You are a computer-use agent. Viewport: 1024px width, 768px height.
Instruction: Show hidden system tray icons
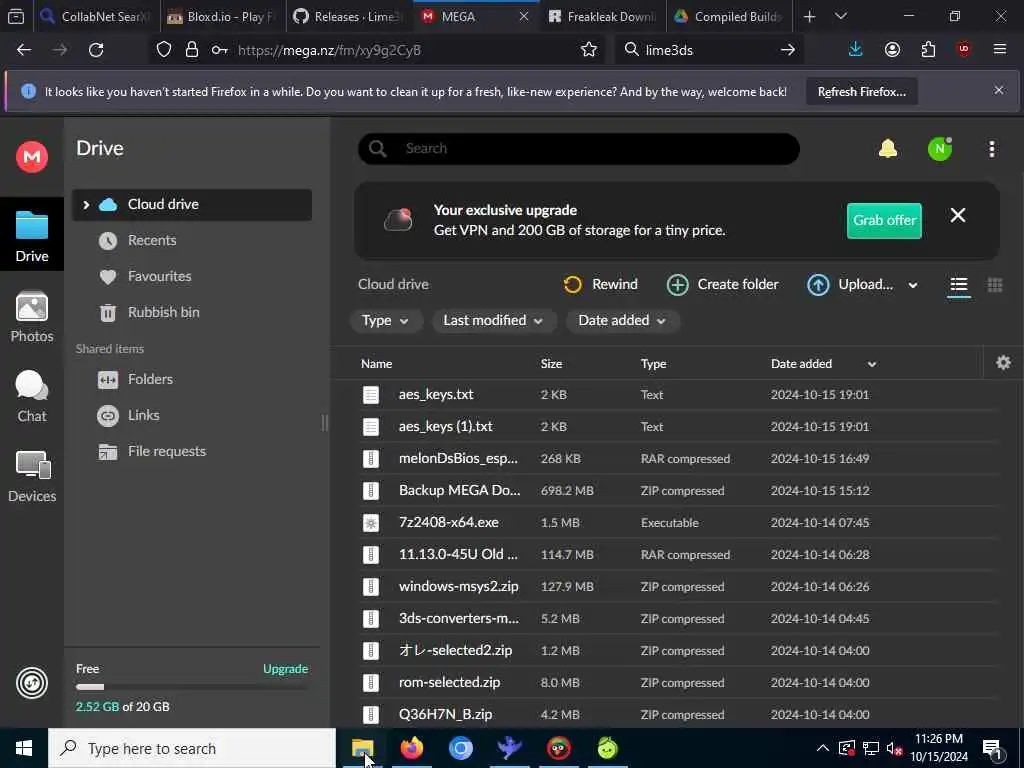[822, 748]
